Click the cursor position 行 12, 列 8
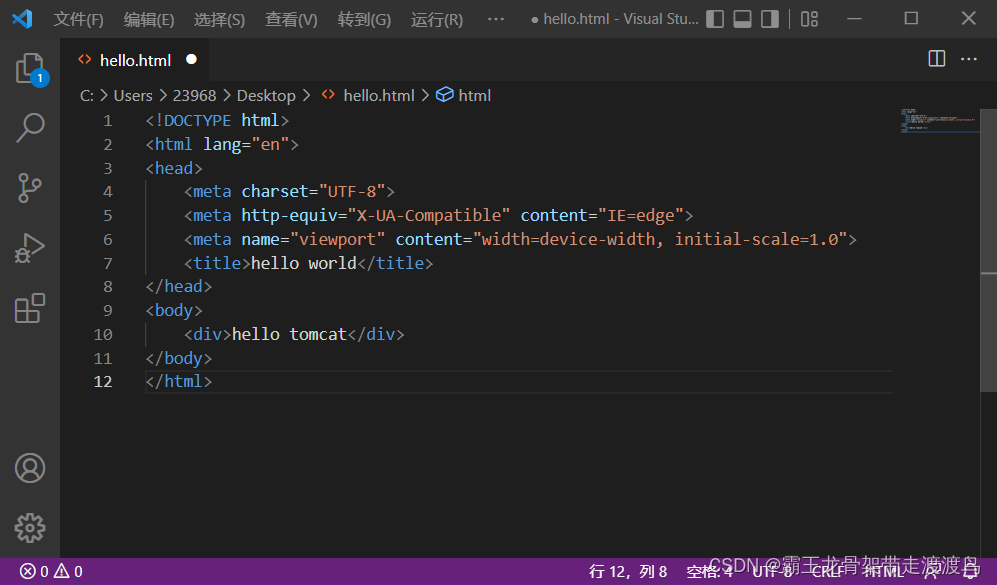997x585 pixels. (628, 571)
